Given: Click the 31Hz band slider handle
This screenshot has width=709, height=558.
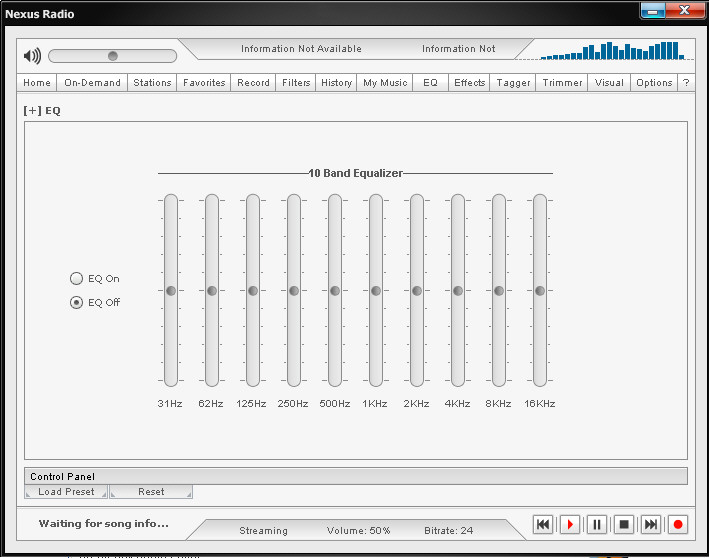Looking at the screenshot, I should pyautogui.click(x=171, y=291).
